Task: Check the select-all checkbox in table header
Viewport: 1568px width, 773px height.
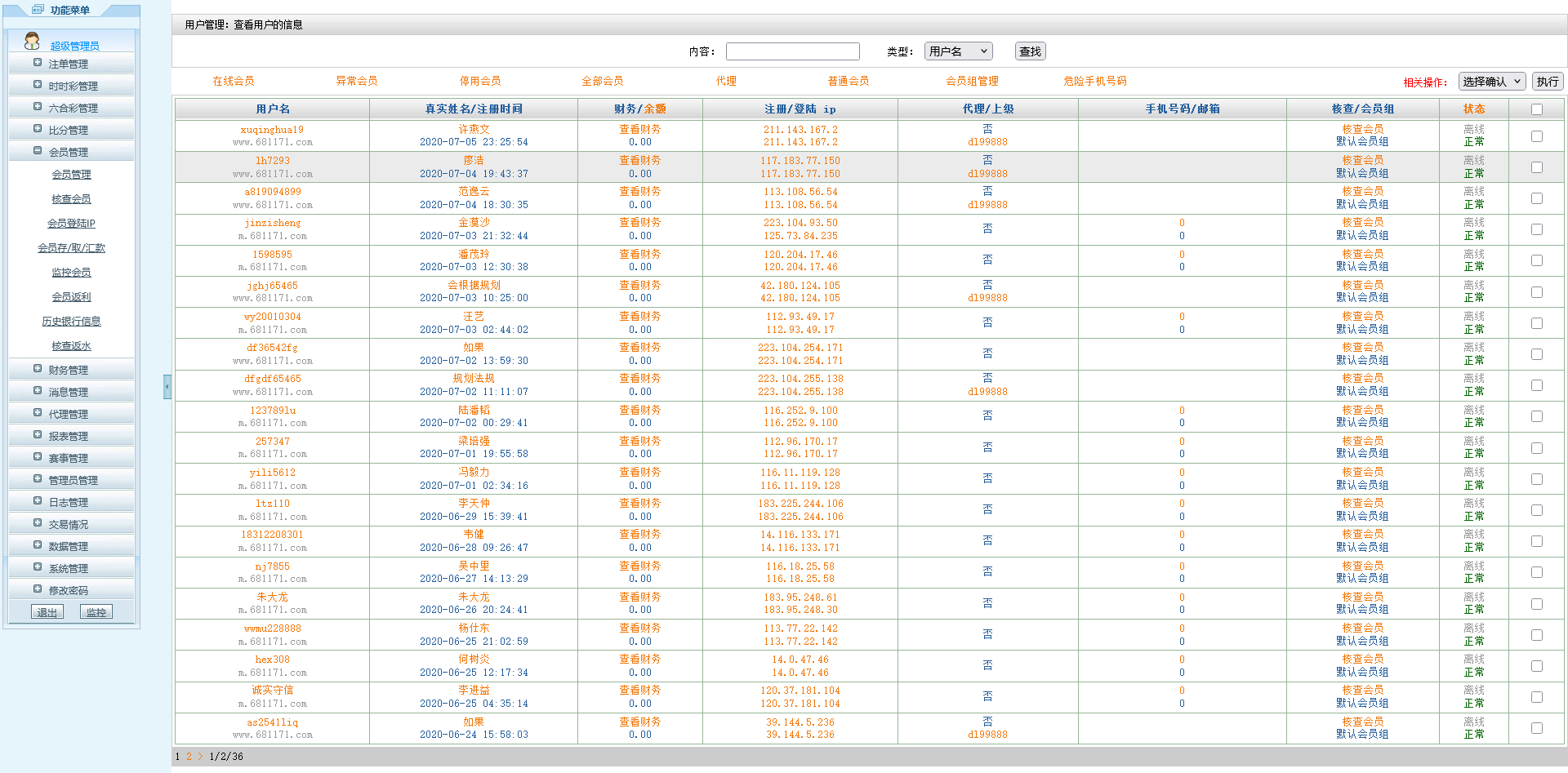Action: tap(1537, 109)
